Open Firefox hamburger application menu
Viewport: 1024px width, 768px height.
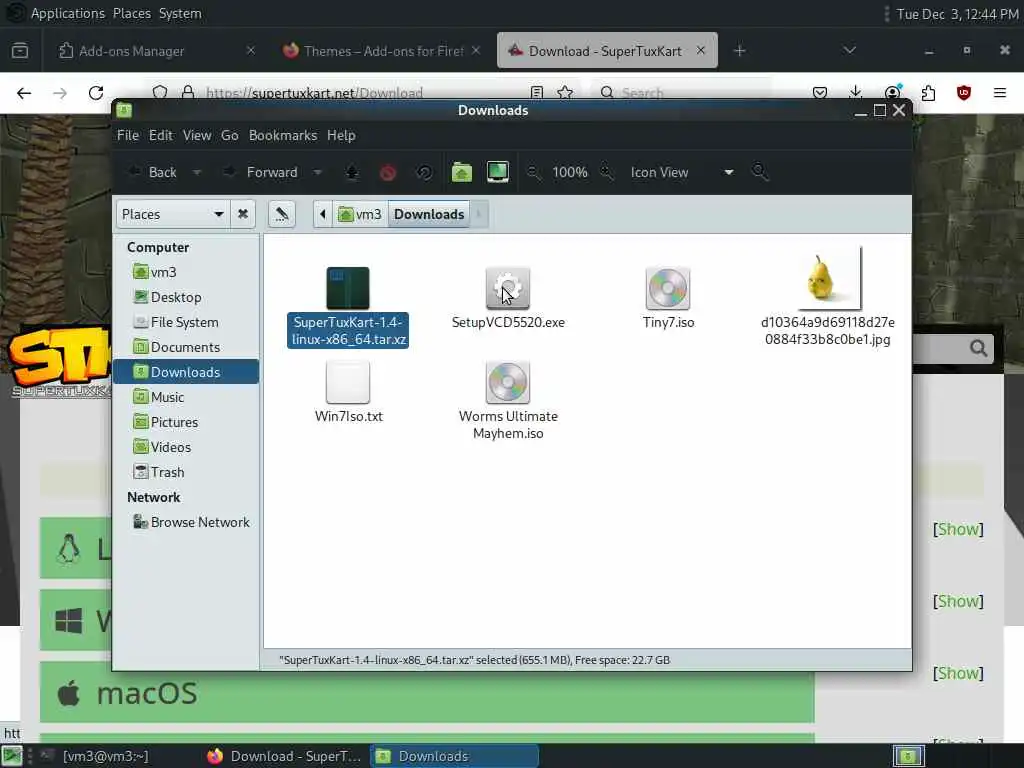(1000, 93)
